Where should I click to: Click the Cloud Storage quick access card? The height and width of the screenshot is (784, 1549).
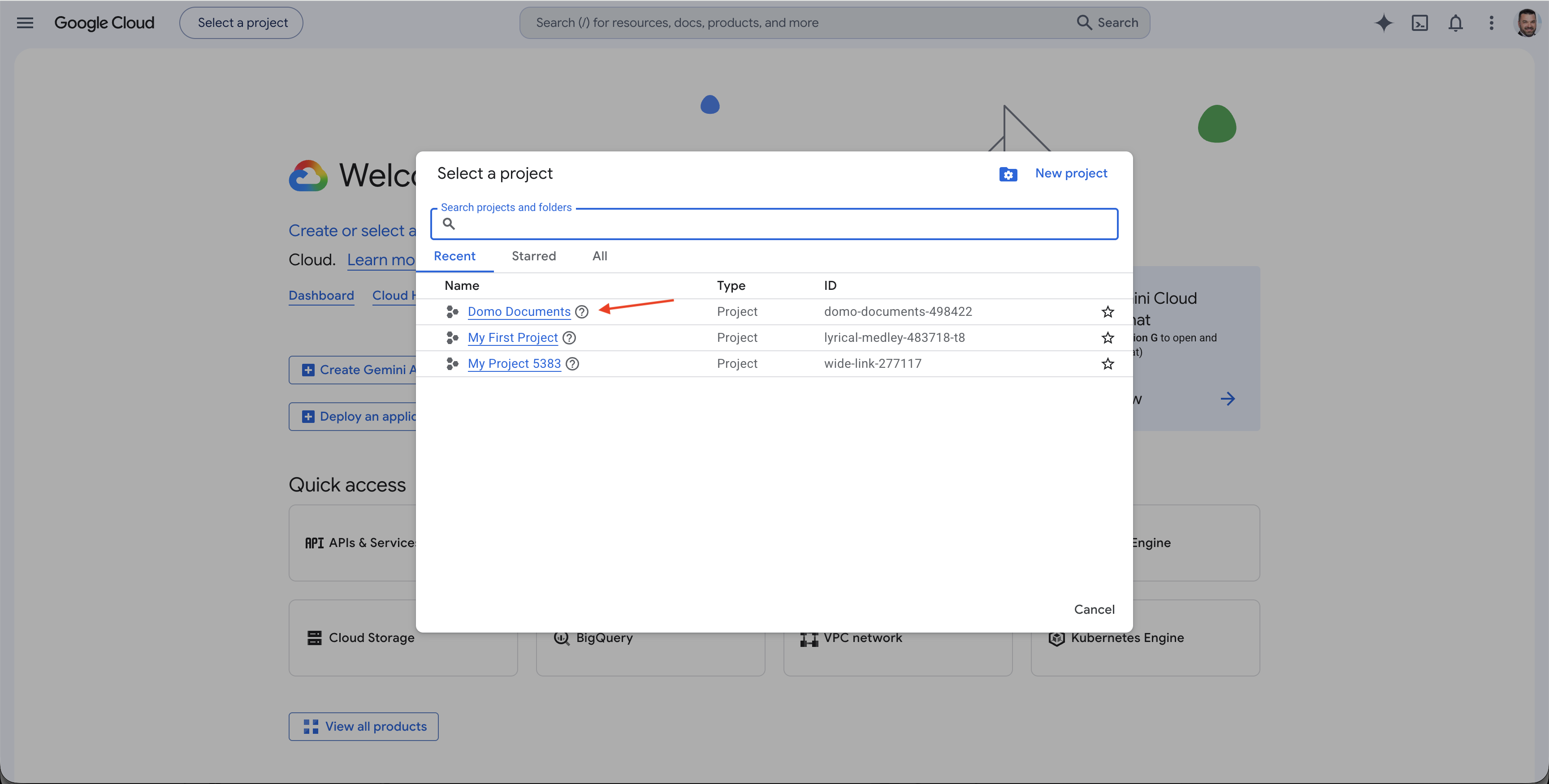point(403,638)
